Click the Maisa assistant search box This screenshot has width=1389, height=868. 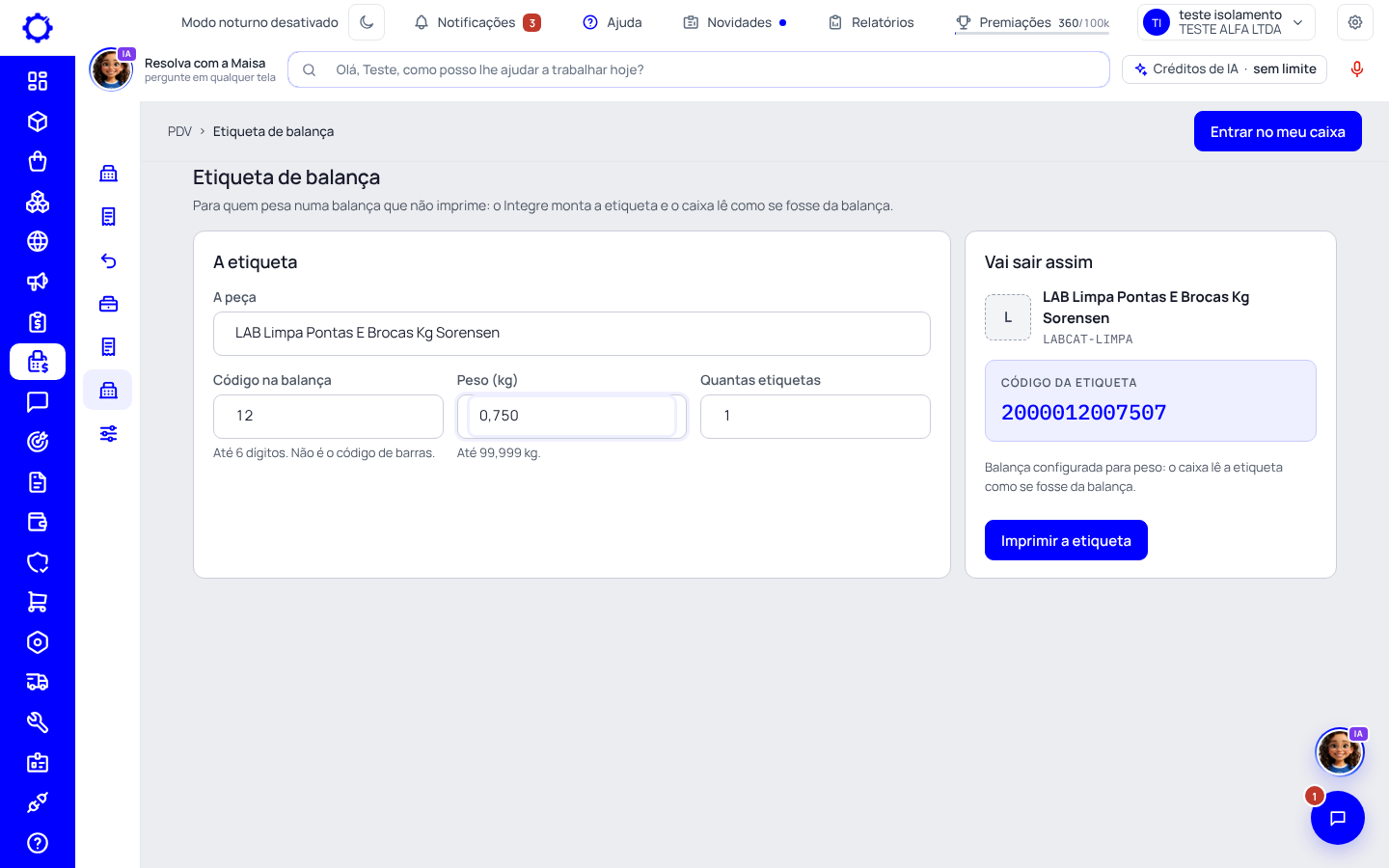[698, 69]
